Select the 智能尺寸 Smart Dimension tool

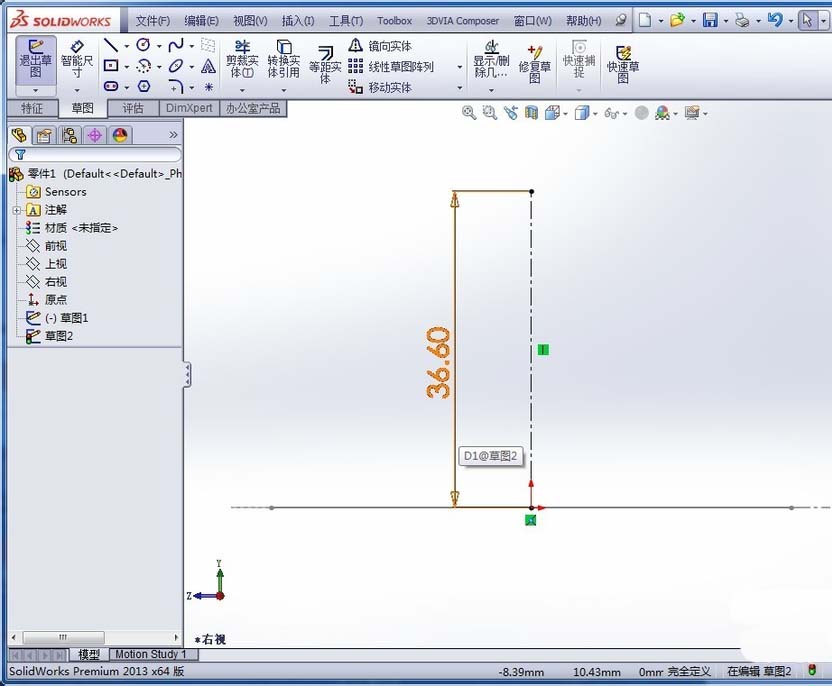click(77, 58)
